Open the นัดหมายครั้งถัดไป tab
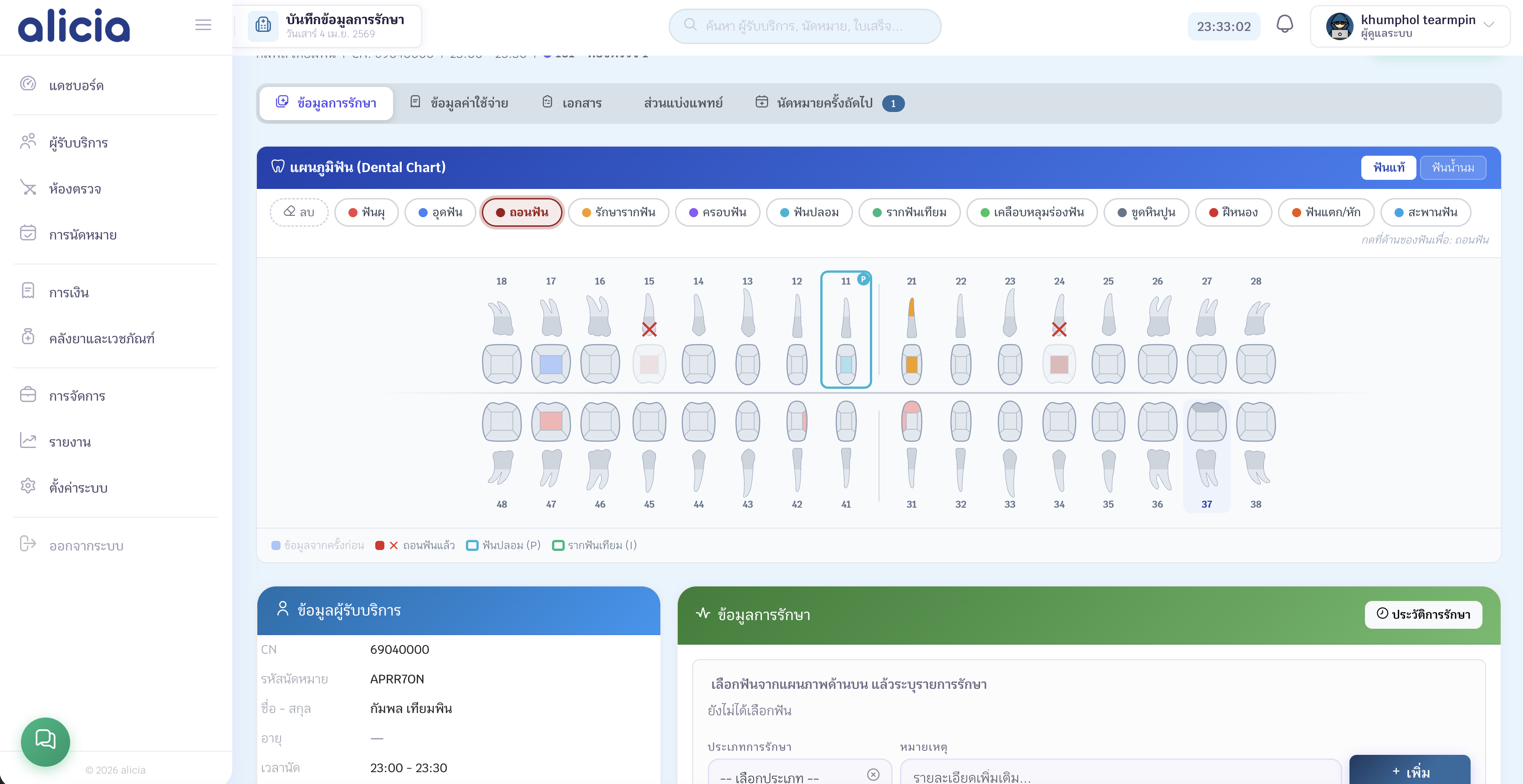The image size is (1523, 784). (x=824, y=103)
